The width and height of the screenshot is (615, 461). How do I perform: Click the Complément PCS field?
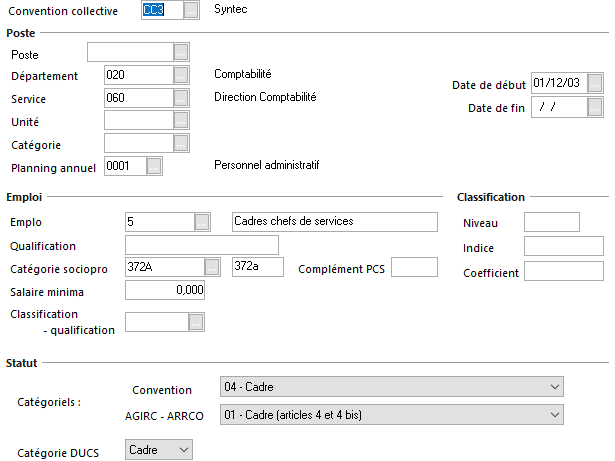tap(414, 267)
